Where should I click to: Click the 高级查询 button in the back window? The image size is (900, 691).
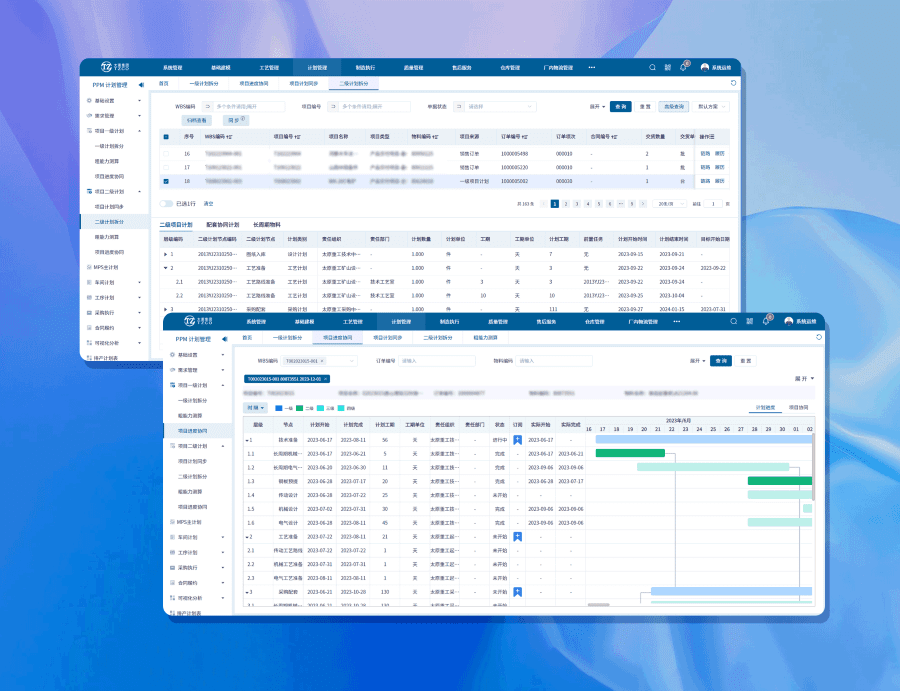(x=674, y=106)
